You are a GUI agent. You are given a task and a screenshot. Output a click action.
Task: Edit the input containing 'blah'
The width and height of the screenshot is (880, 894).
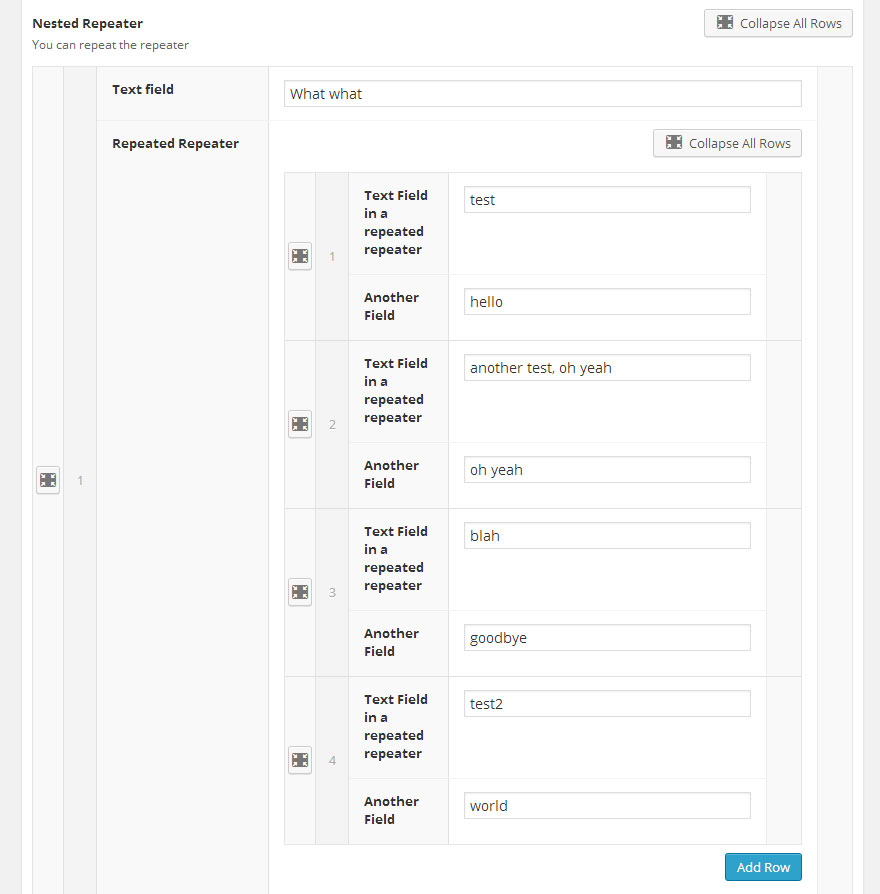(x=607, y=536)
